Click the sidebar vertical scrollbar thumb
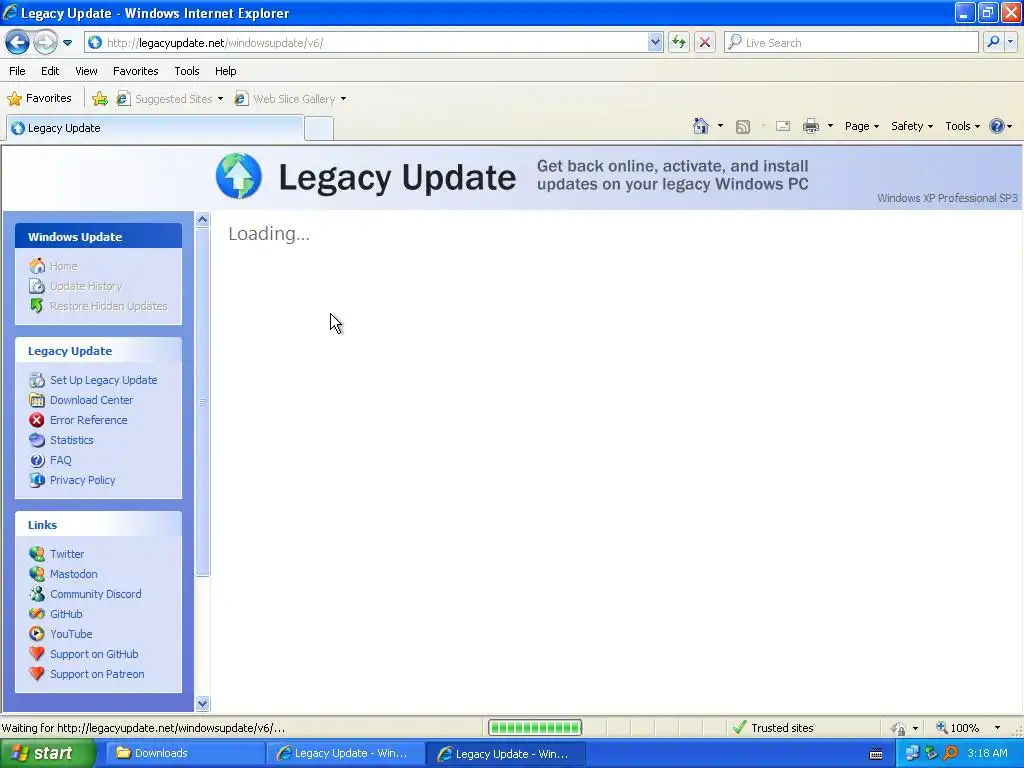 [x=202, y=402]
